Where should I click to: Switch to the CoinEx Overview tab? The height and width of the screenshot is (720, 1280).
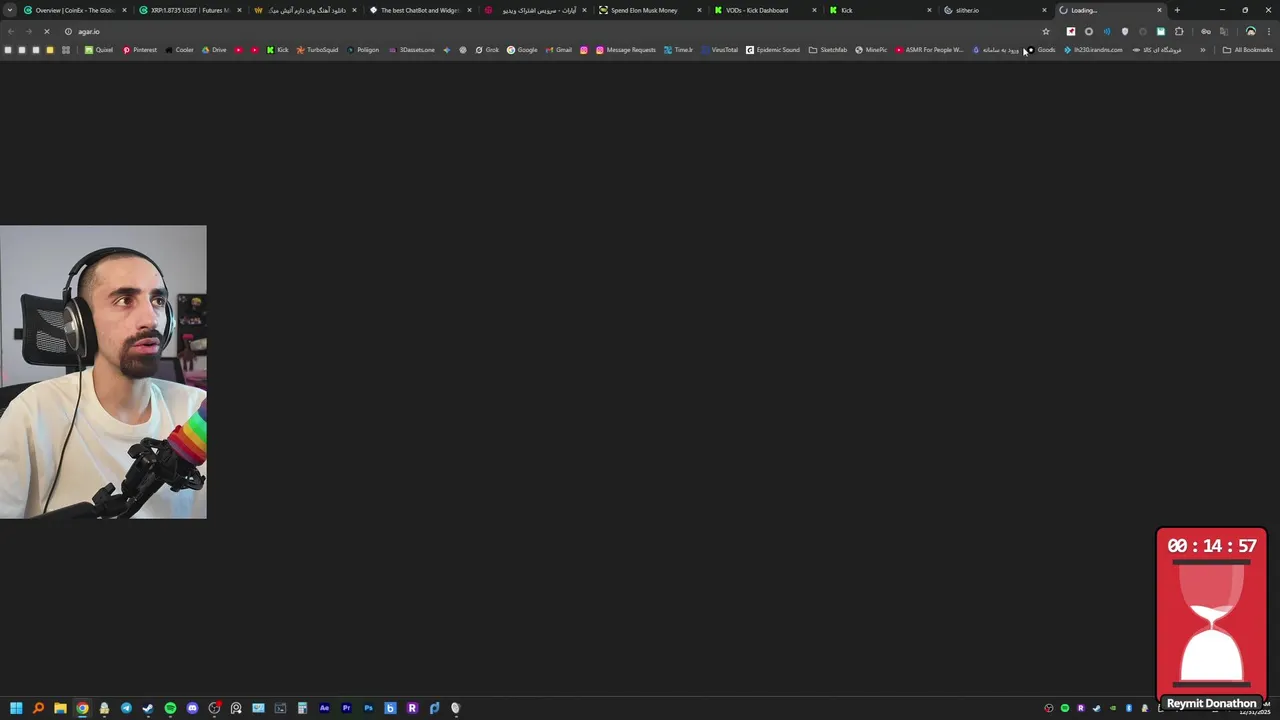[x=74, y=10]
